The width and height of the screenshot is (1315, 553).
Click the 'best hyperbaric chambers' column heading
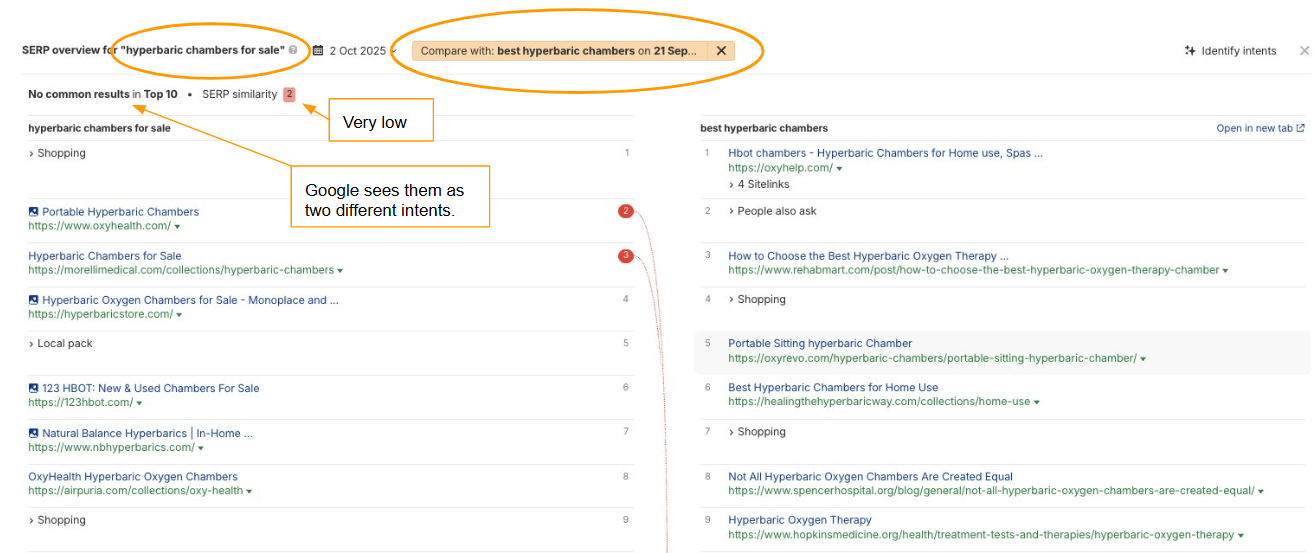tap(764, 128)
